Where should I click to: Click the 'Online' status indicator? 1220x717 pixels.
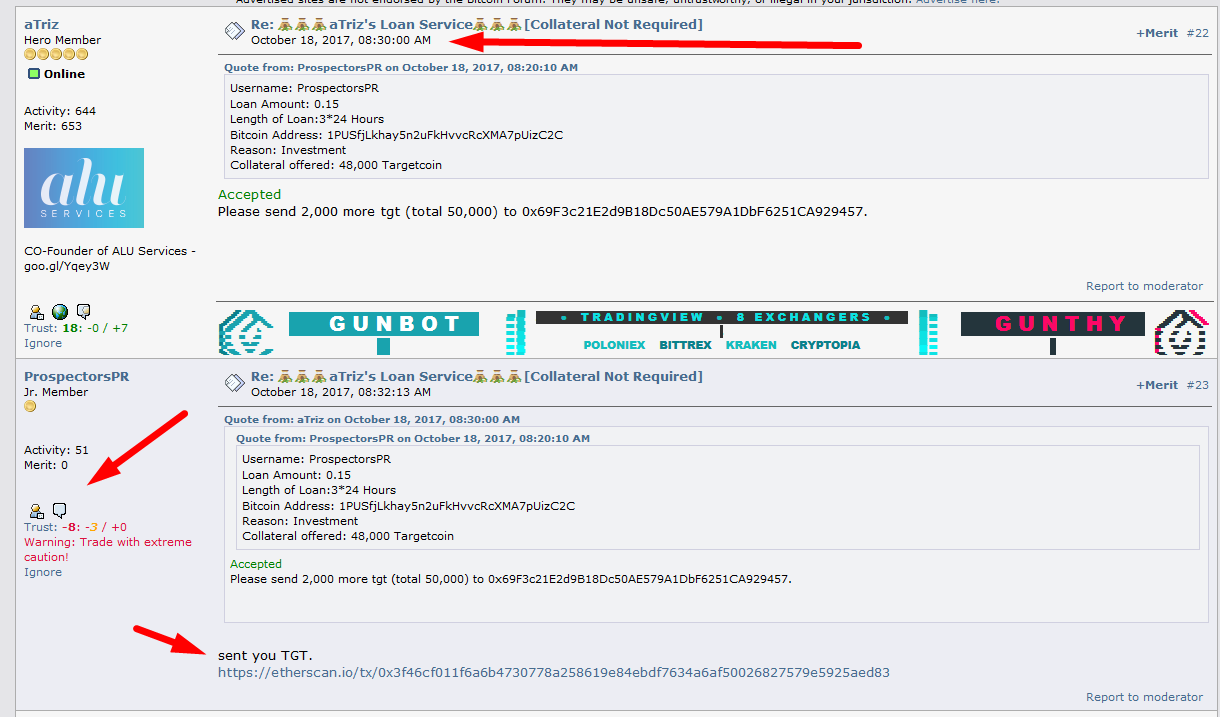click(56, 74)
